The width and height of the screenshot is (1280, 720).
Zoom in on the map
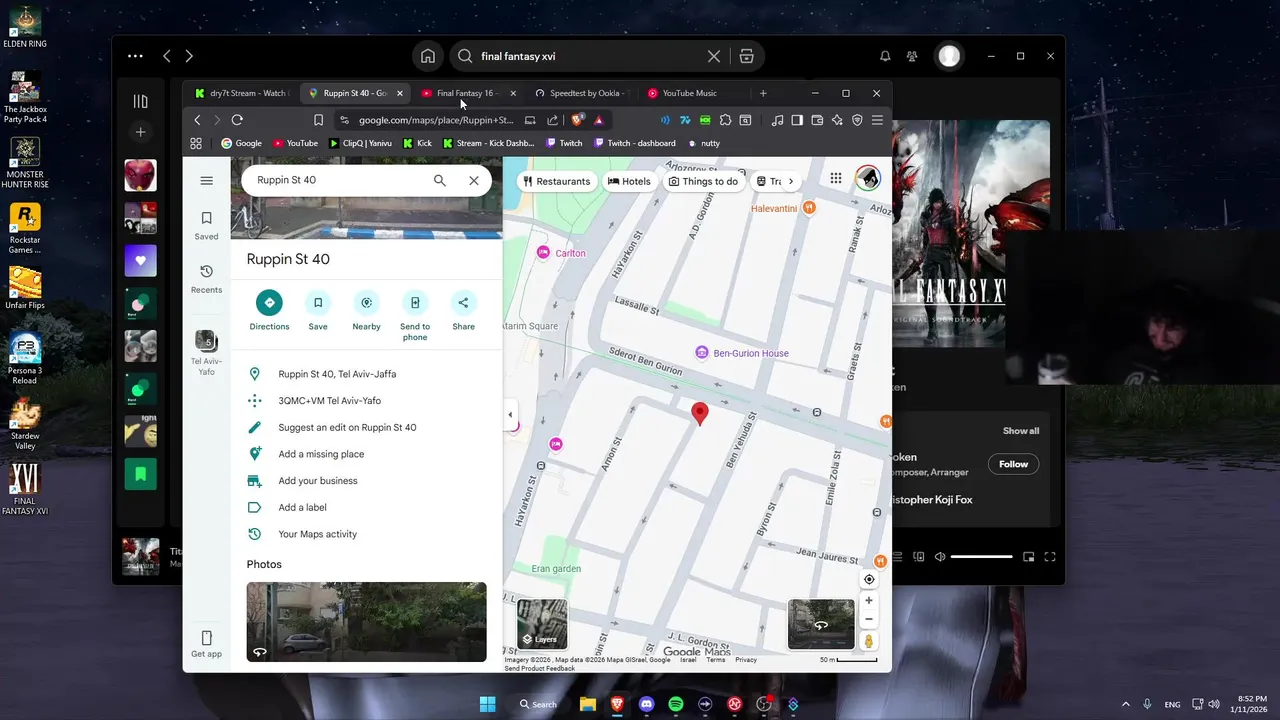869,601
